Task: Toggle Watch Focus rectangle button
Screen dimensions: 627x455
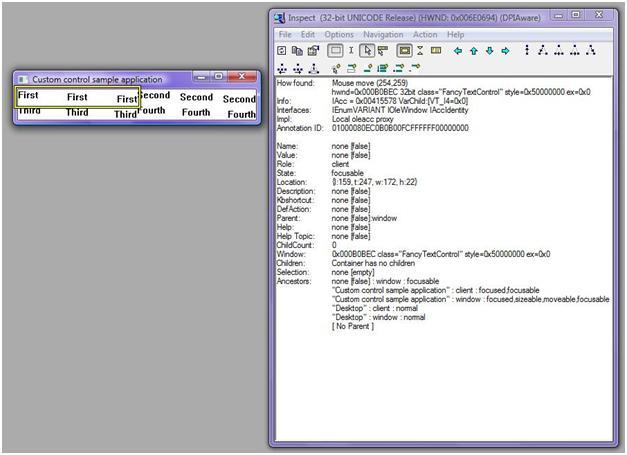Action: pos(335,50)
